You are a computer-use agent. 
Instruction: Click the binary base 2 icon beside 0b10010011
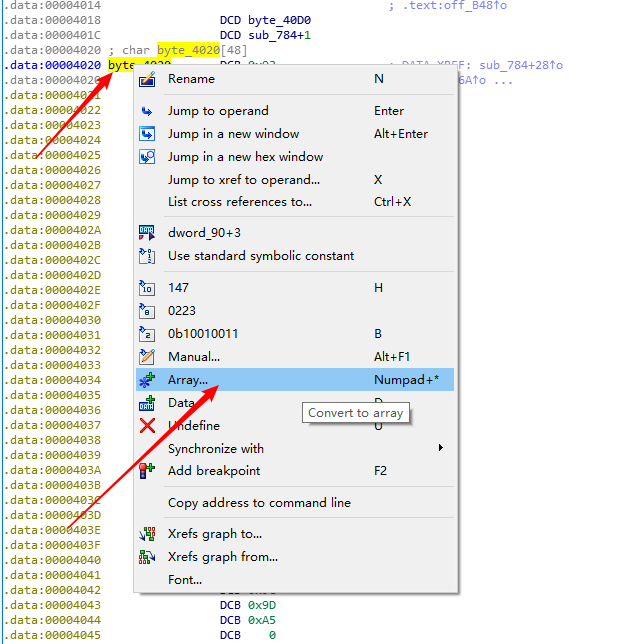[x=147, y=334]
